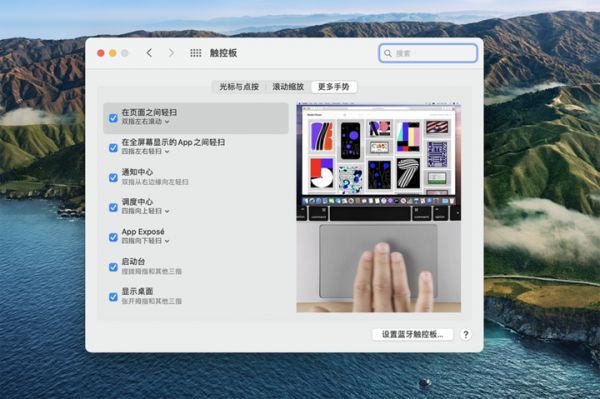Select the 更多手势 tab
600x399 pixels.
coord(334,87)
